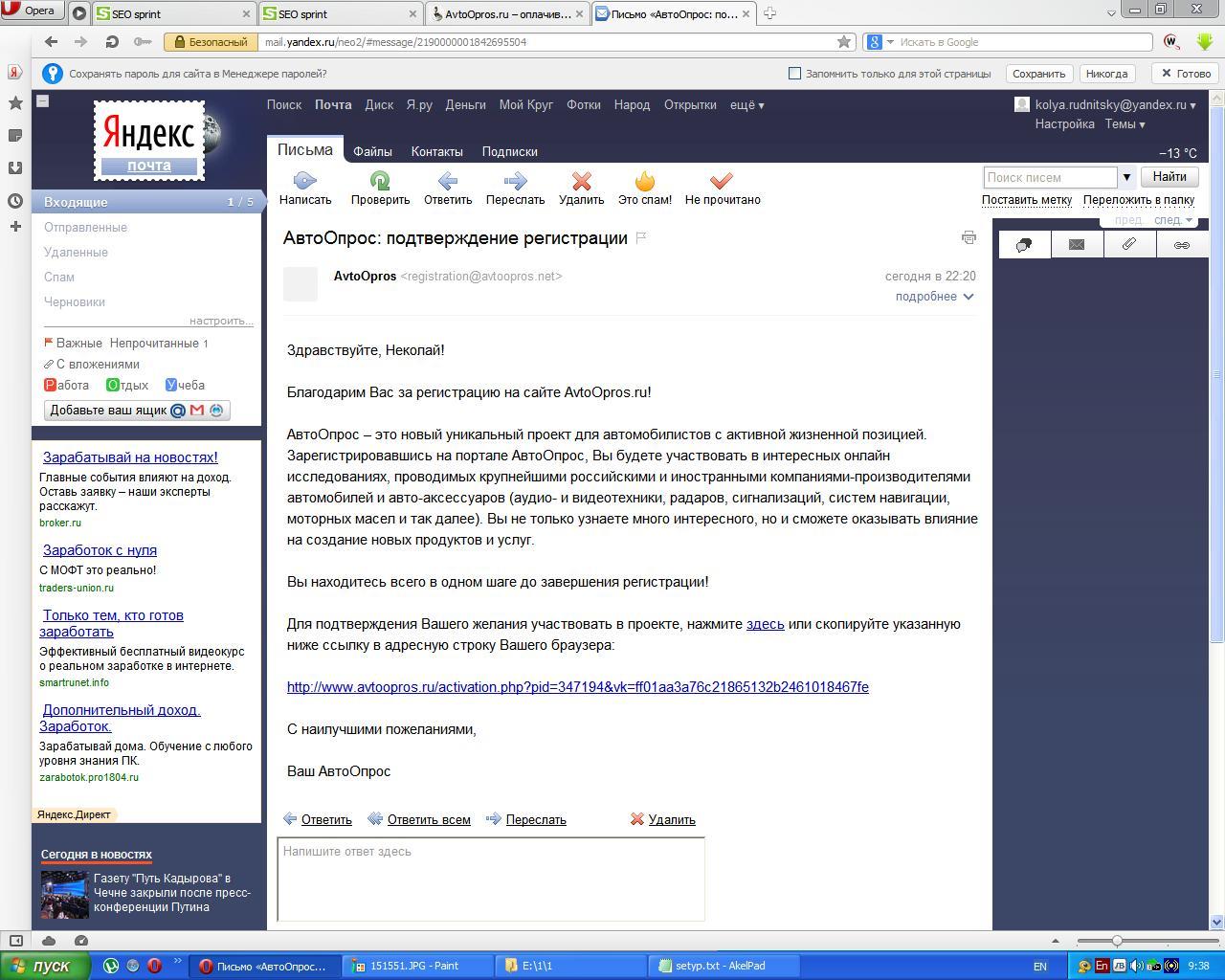Open the Opera sidebar bookmarks star panel
Screen dimensions: 1225x980
[x=15, y=103]
